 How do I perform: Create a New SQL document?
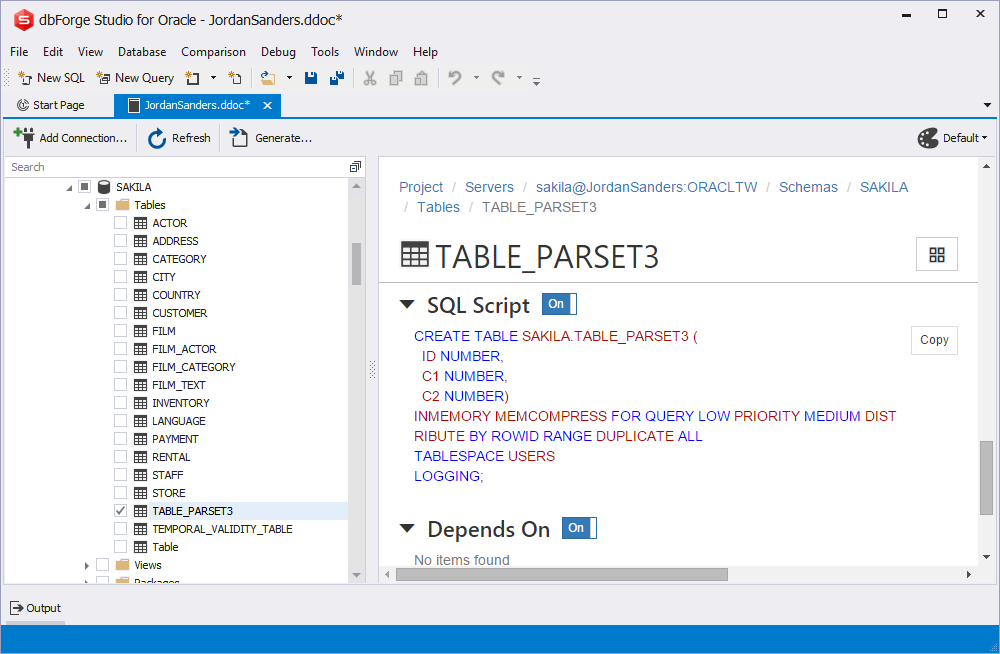pos(50,77)
